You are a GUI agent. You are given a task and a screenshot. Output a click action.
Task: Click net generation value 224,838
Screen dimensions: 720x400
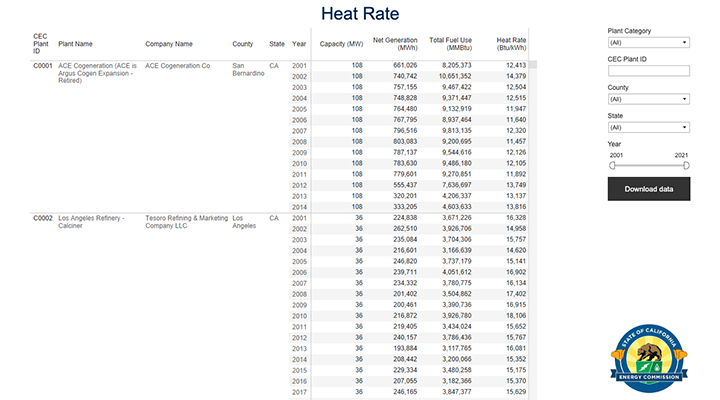[x=405, y=218]
